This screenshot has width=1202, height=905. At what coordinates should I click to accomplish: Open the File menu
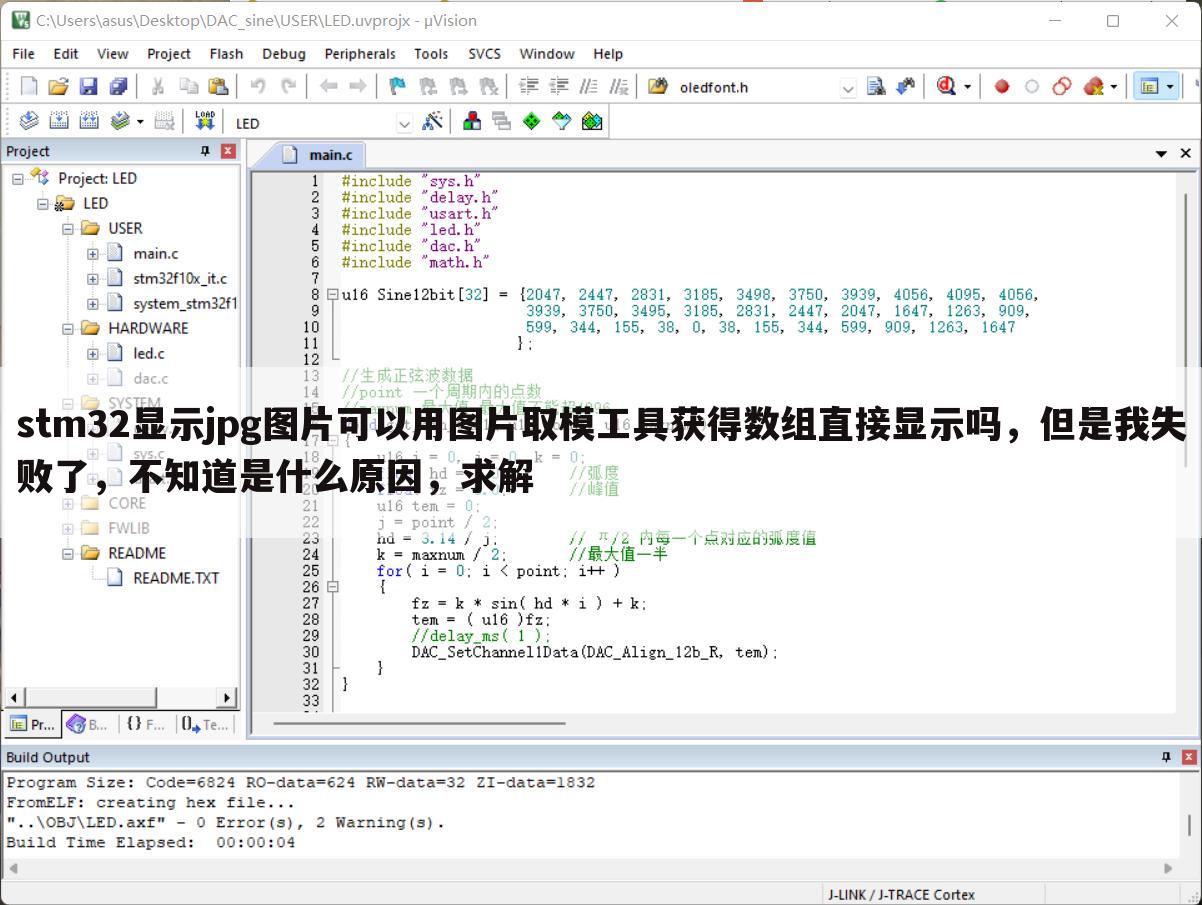[x=23, y=54]
